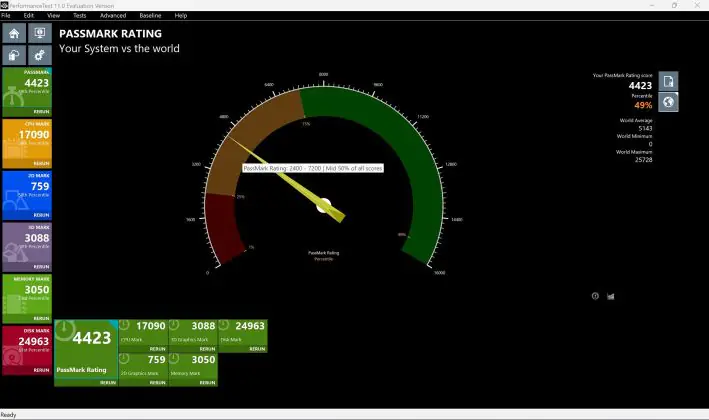Click RERUN on bottom Memory Mark tile
The image size is (709, 420).
207,382
